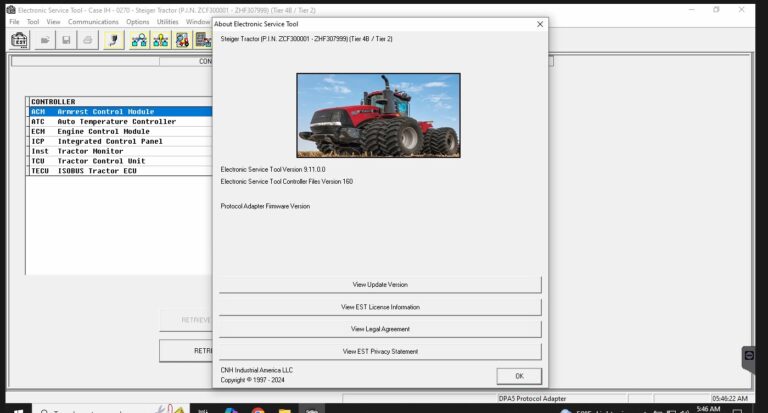
Task: Click the Windows taskbar clock showing 5:46 AM
Action: pyautogui.click(x=708, y=409)
